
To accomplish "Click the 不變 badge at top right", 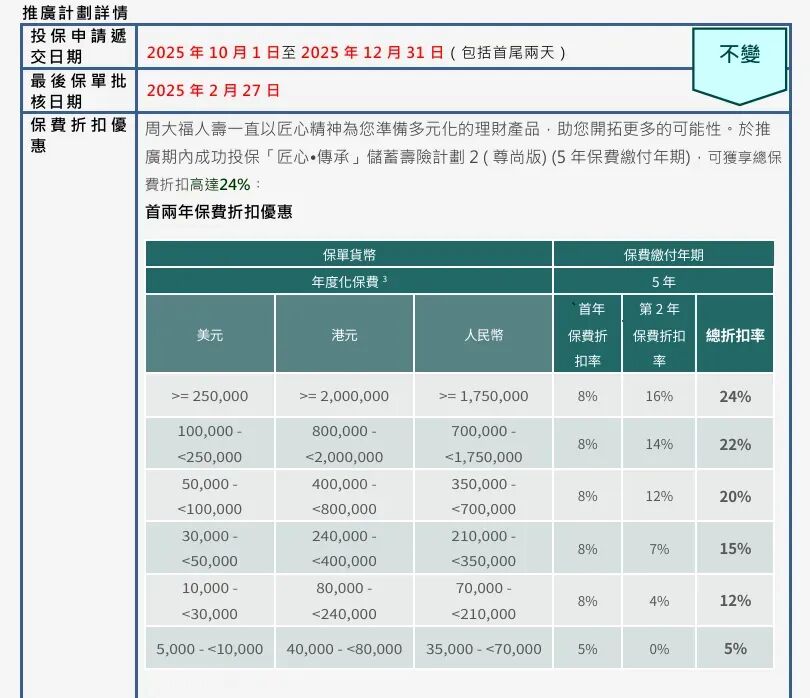I will (x=740, y=55).
